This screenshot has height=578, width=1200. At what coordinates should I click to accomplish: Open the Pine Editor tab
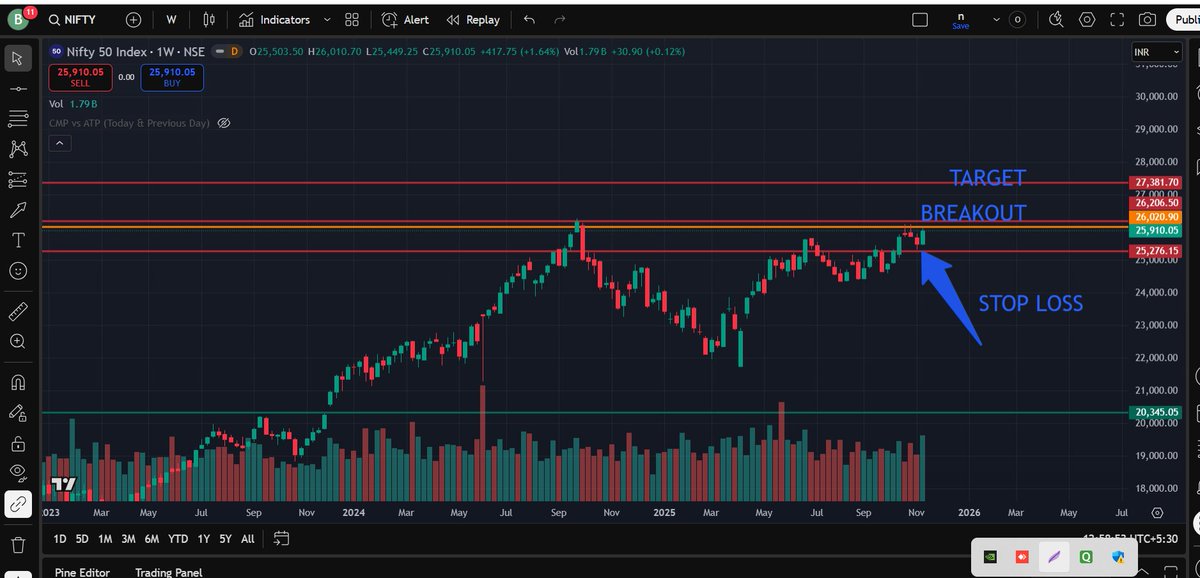pyautogui.click(x=81, y=572)
